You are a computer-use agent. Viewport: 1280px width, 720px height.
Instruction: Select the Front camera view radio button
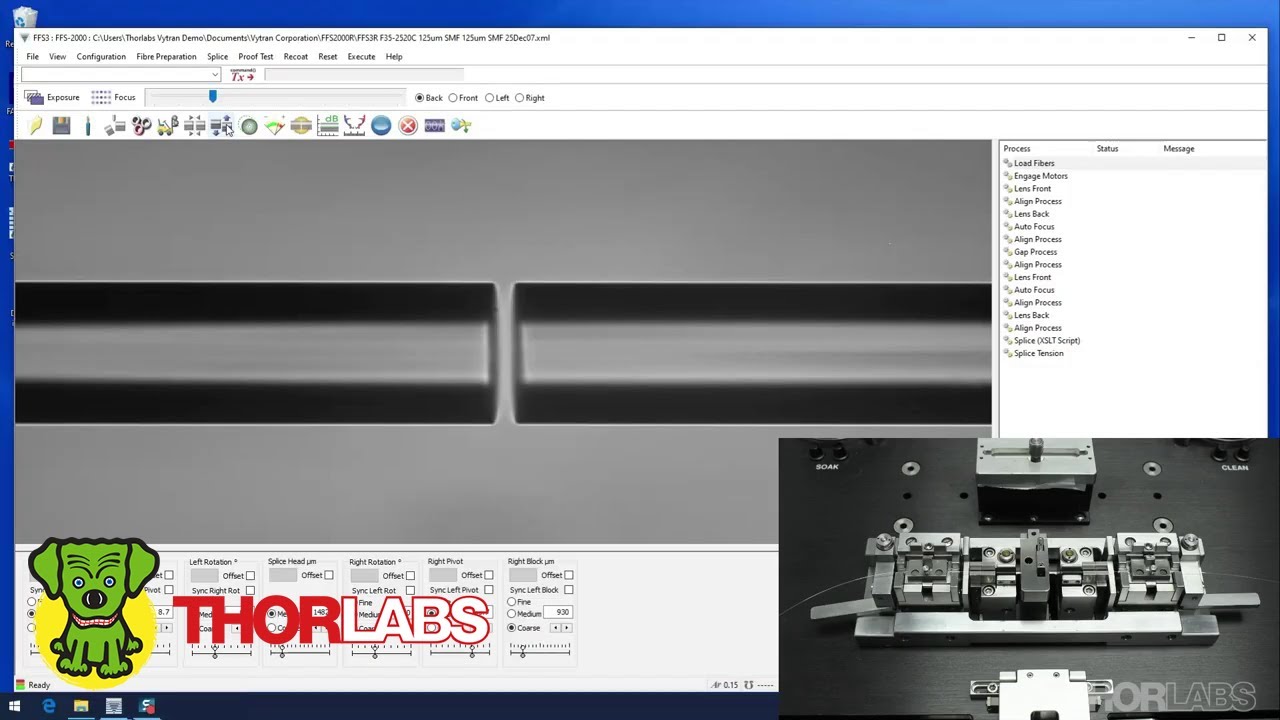pos(453,98)
